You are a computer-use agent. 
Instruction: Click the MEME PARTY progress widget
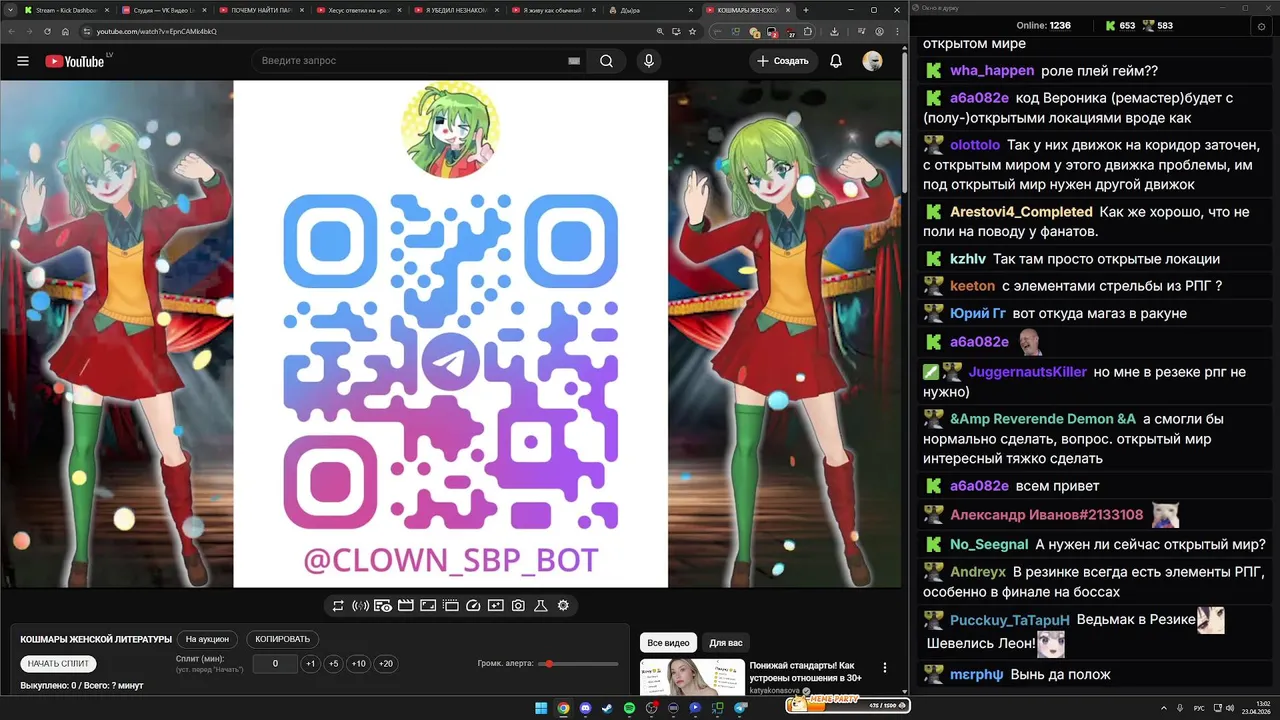point(848,705)
